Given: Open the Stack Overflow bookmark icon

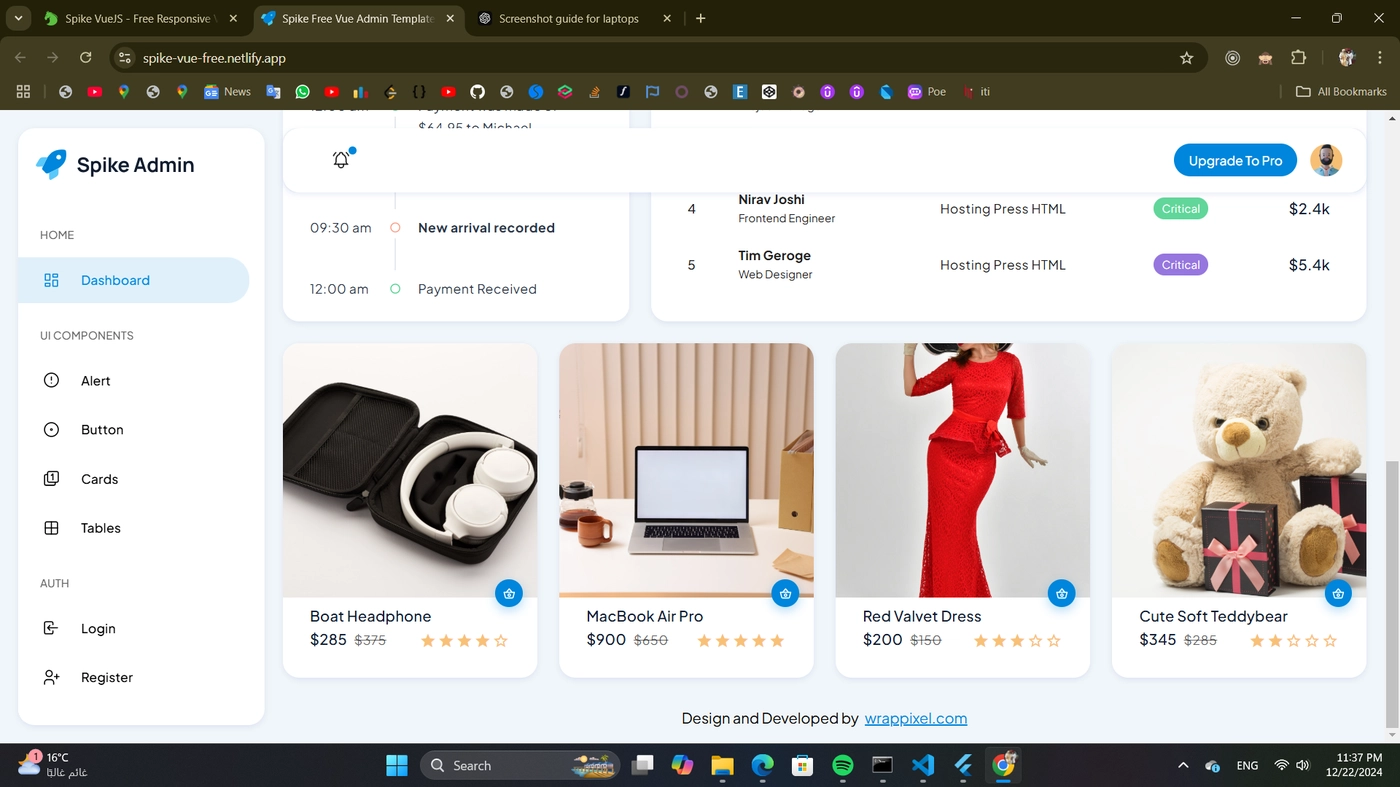Looking at the screenshot, I should (x=594, y=91).
